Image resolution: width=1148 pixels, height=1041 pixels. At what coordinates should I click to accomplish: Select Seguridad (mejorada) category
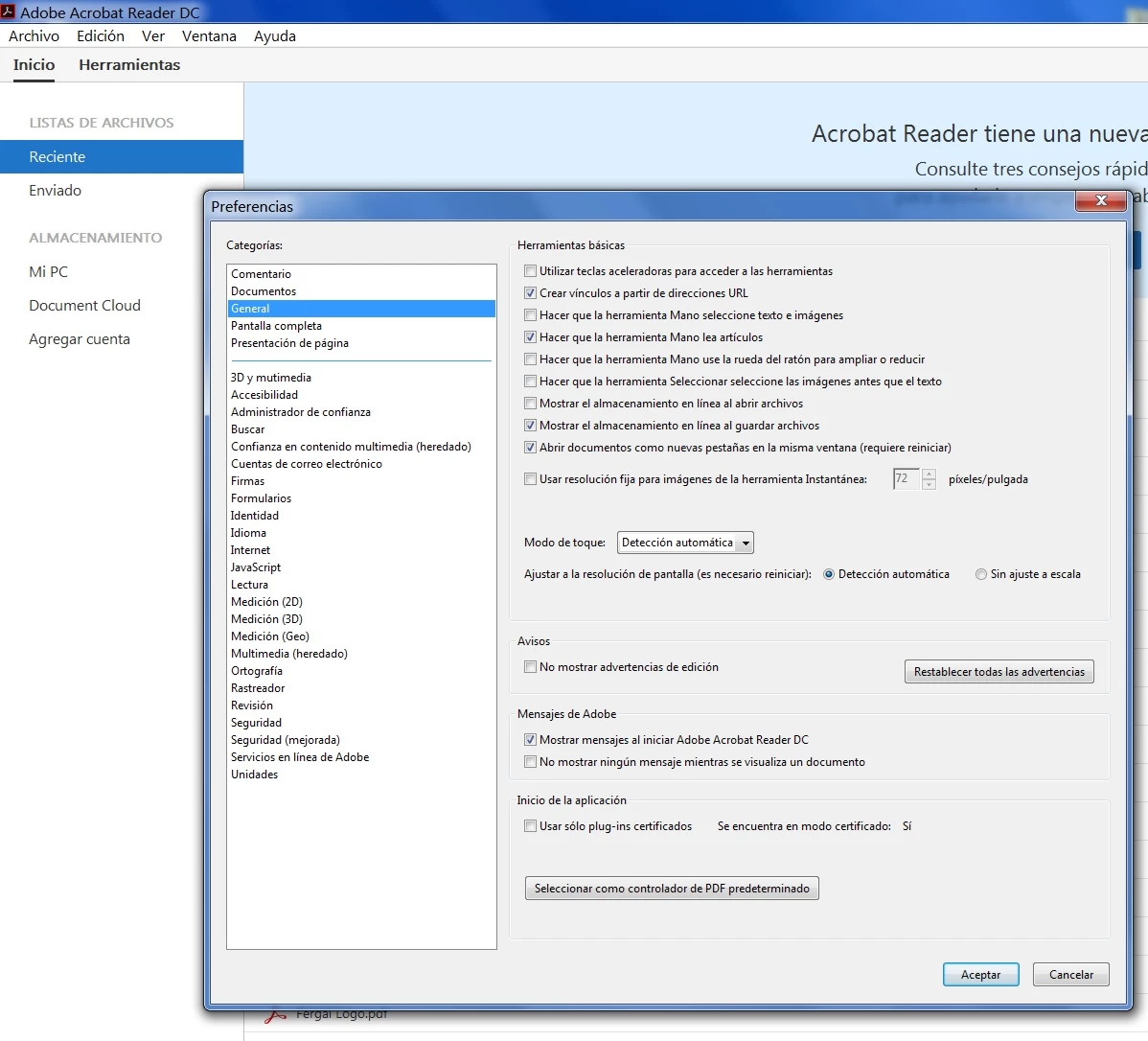[x=361, y=740]
